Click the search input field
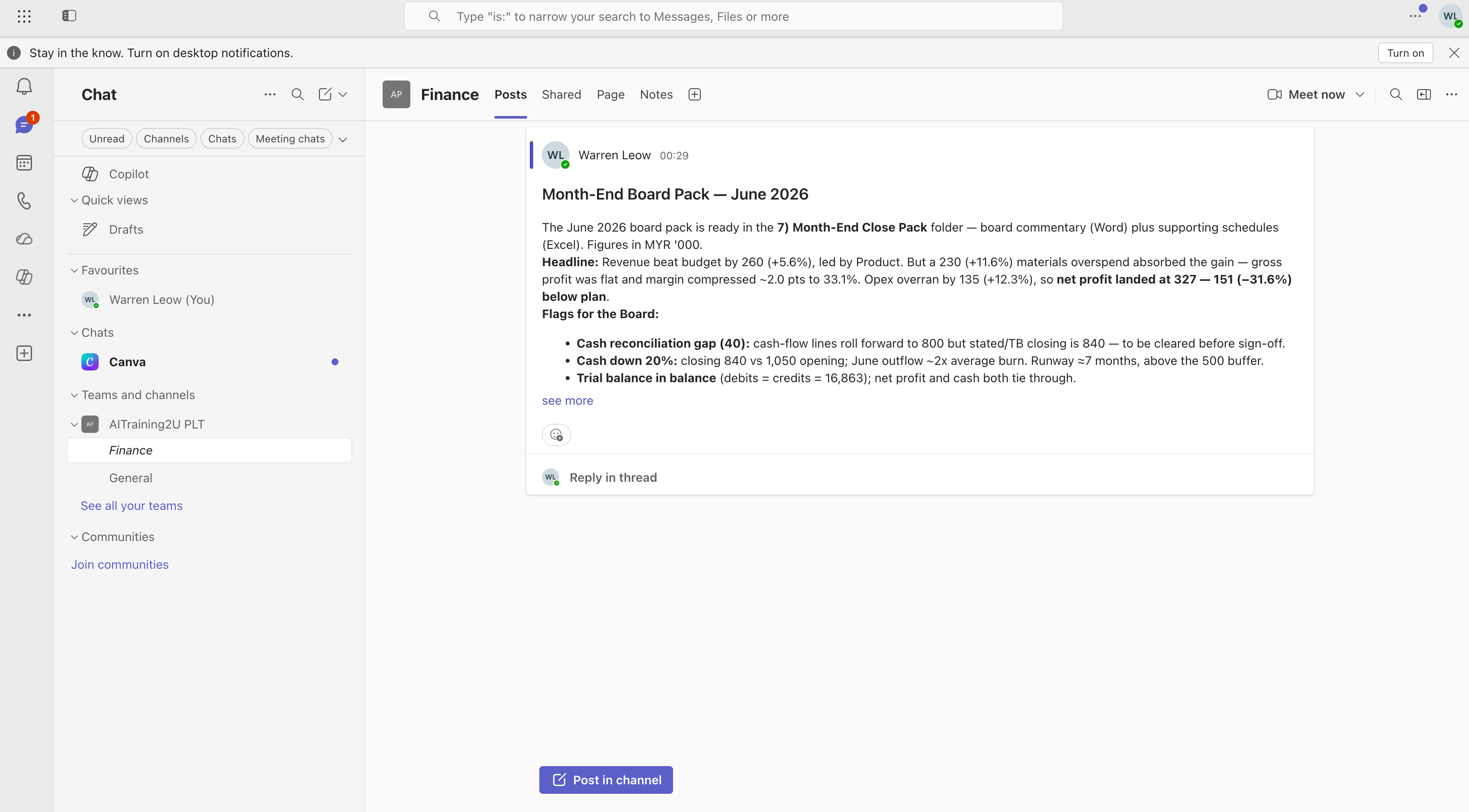 click(733, 16)
